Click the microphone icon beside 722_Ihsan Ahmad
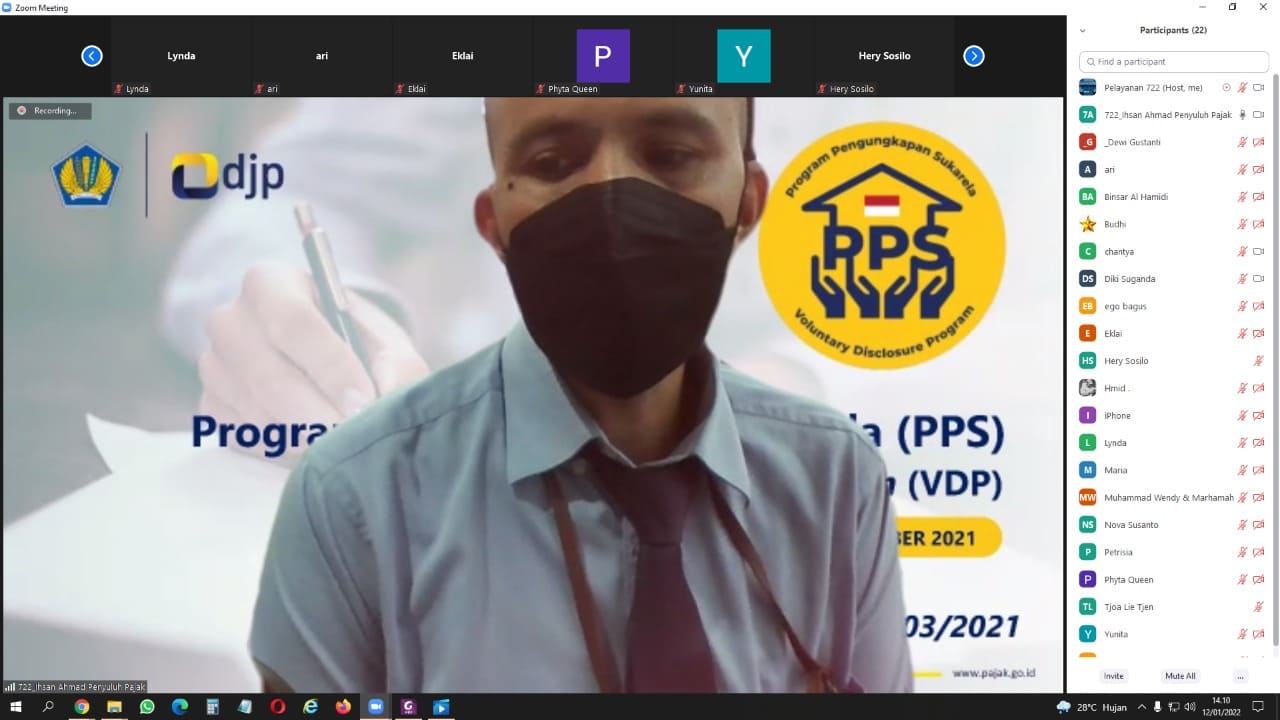Viewport: 1280px width, 720px height. coord(1242,115)
